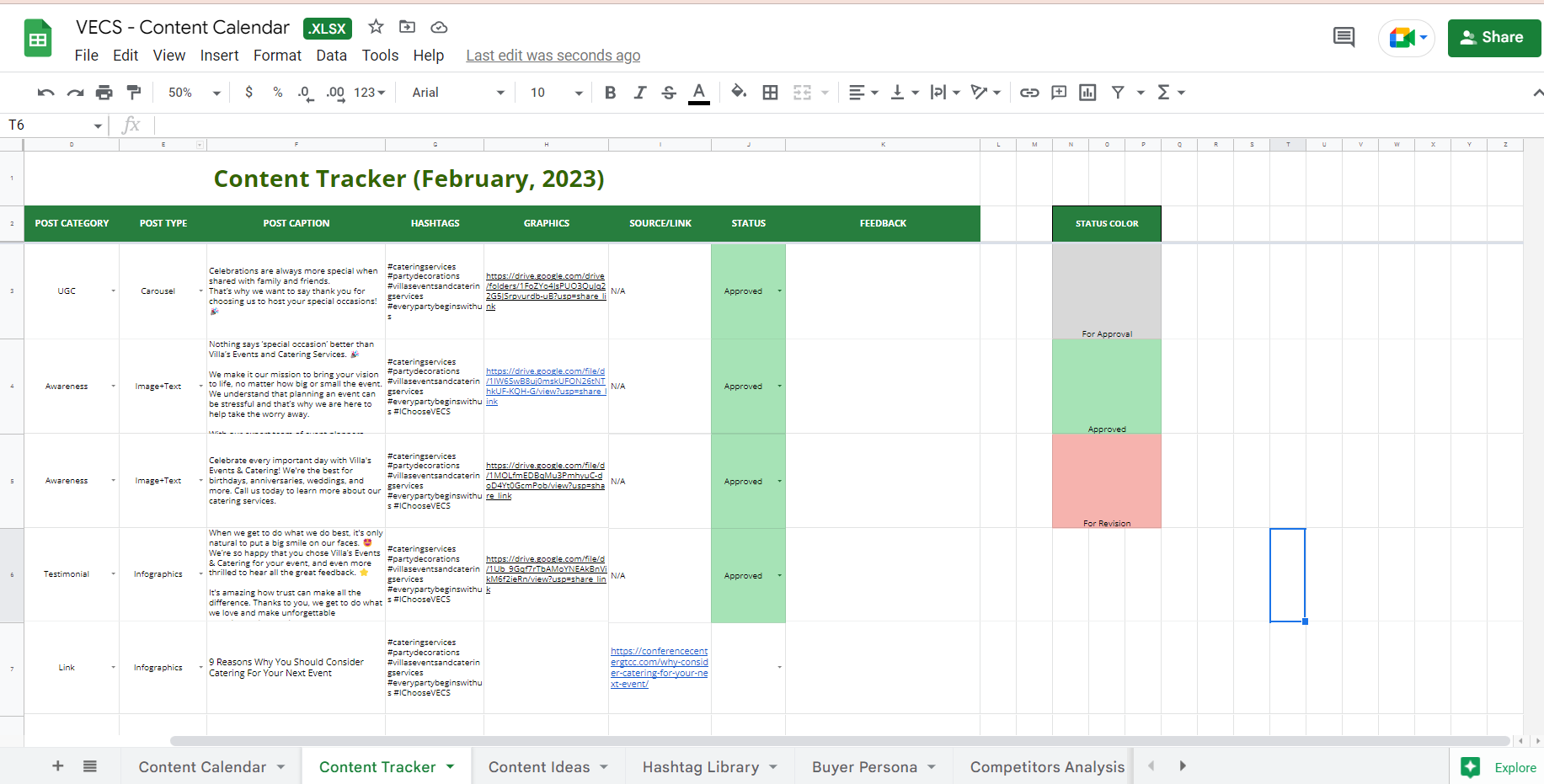1544x784 pixels.
Task: Click the Insert comment icon
Action: coord(1059,93)
